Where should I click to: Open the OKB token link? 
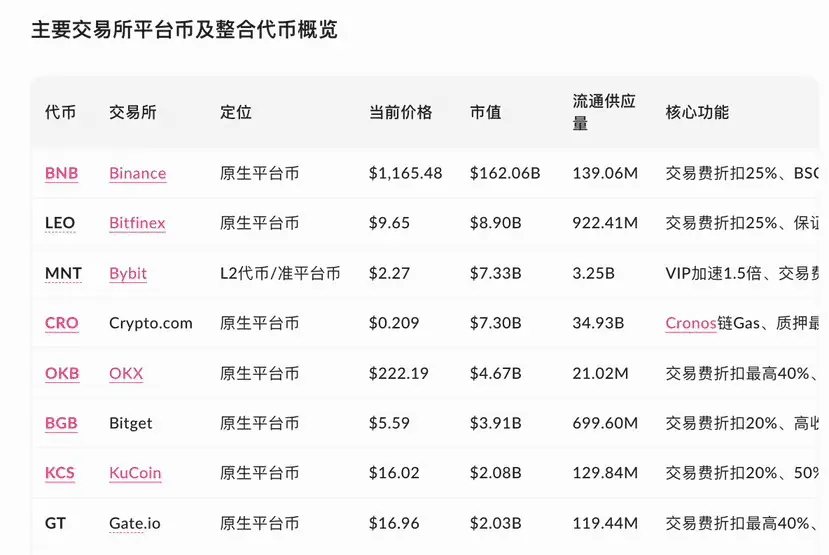(x=62, y=373)
